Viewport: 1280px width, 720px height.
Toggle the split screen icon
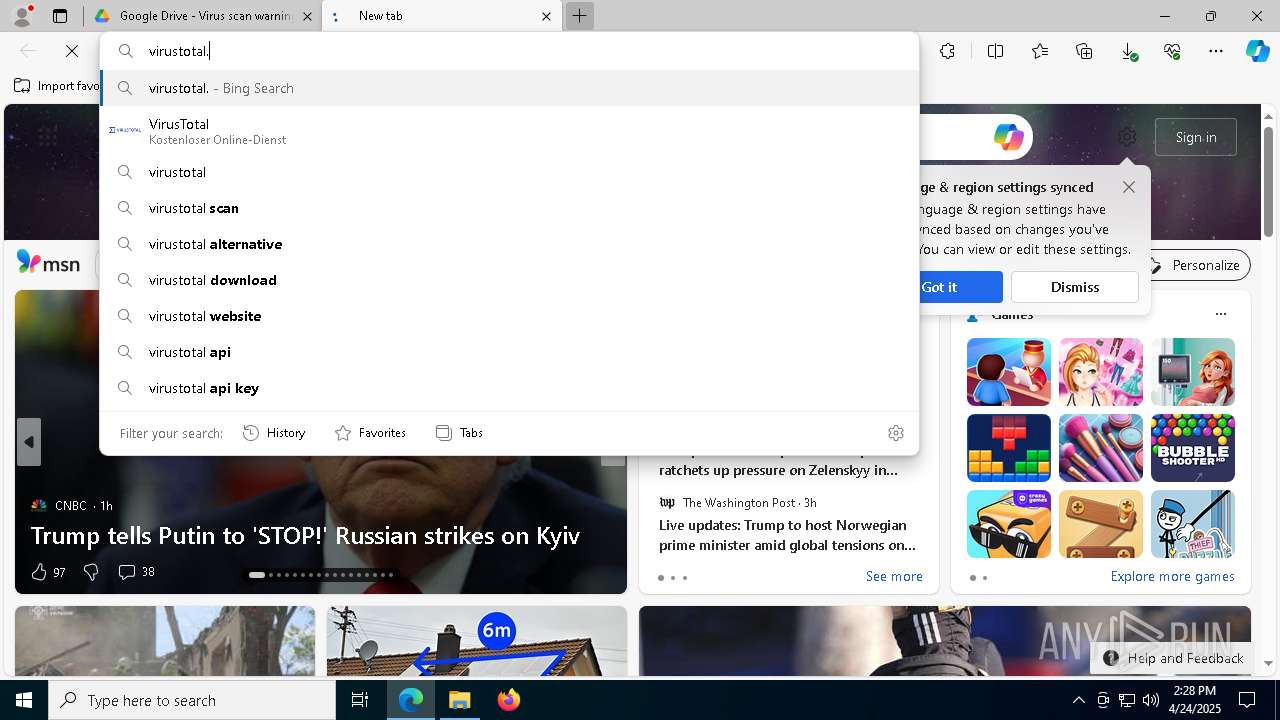[x=995, y=51]
